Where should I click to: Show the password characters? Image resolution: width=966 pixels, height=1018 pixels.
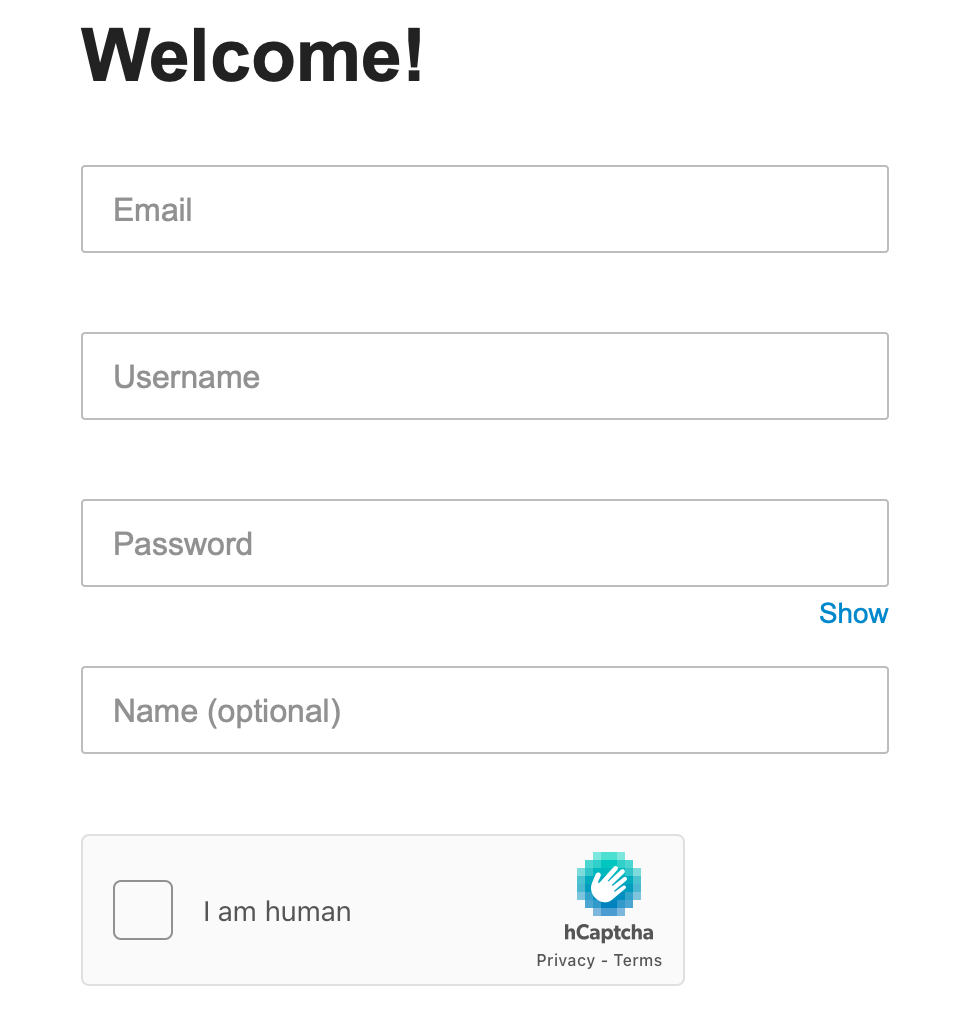[853, 613]
